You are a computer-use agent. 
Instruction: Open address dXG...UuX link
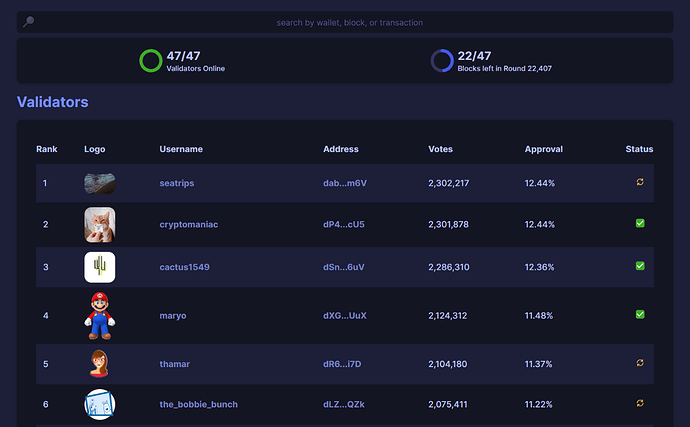pyautogui.click(x=345, y=316)
